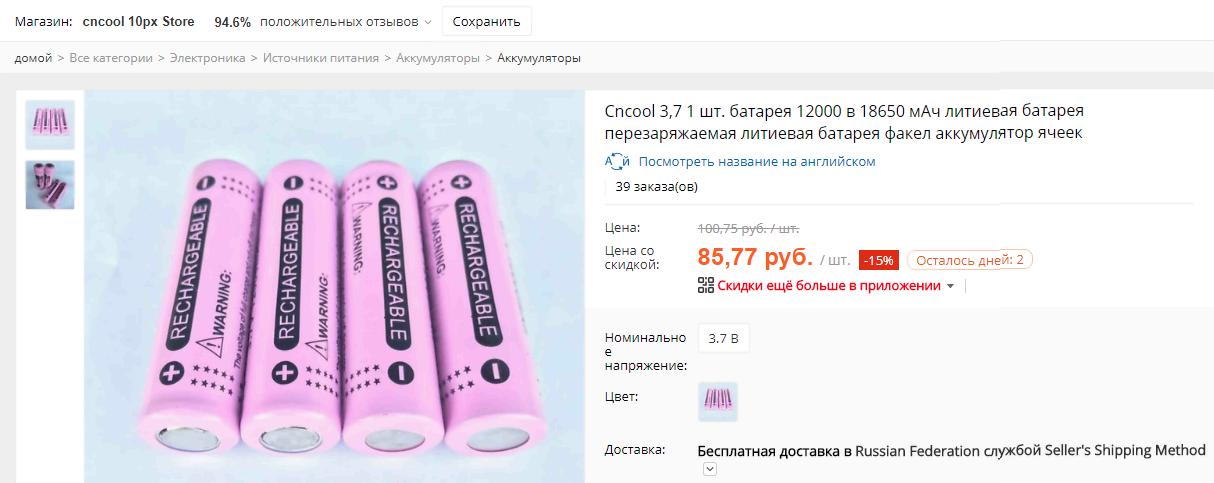Open the first Аккумуляторы breadcrumb link
Screen dimensions: 1214x483
[438, 58]
